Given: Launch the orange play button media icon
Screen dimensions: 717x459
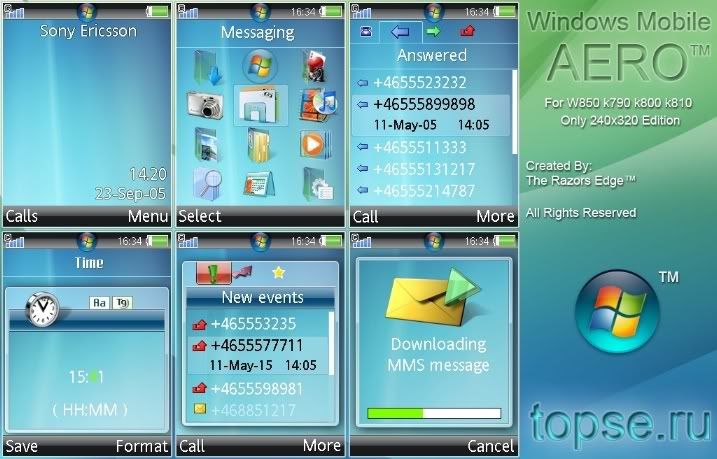Looking at the screenshot, I should [x=316, y=145].
